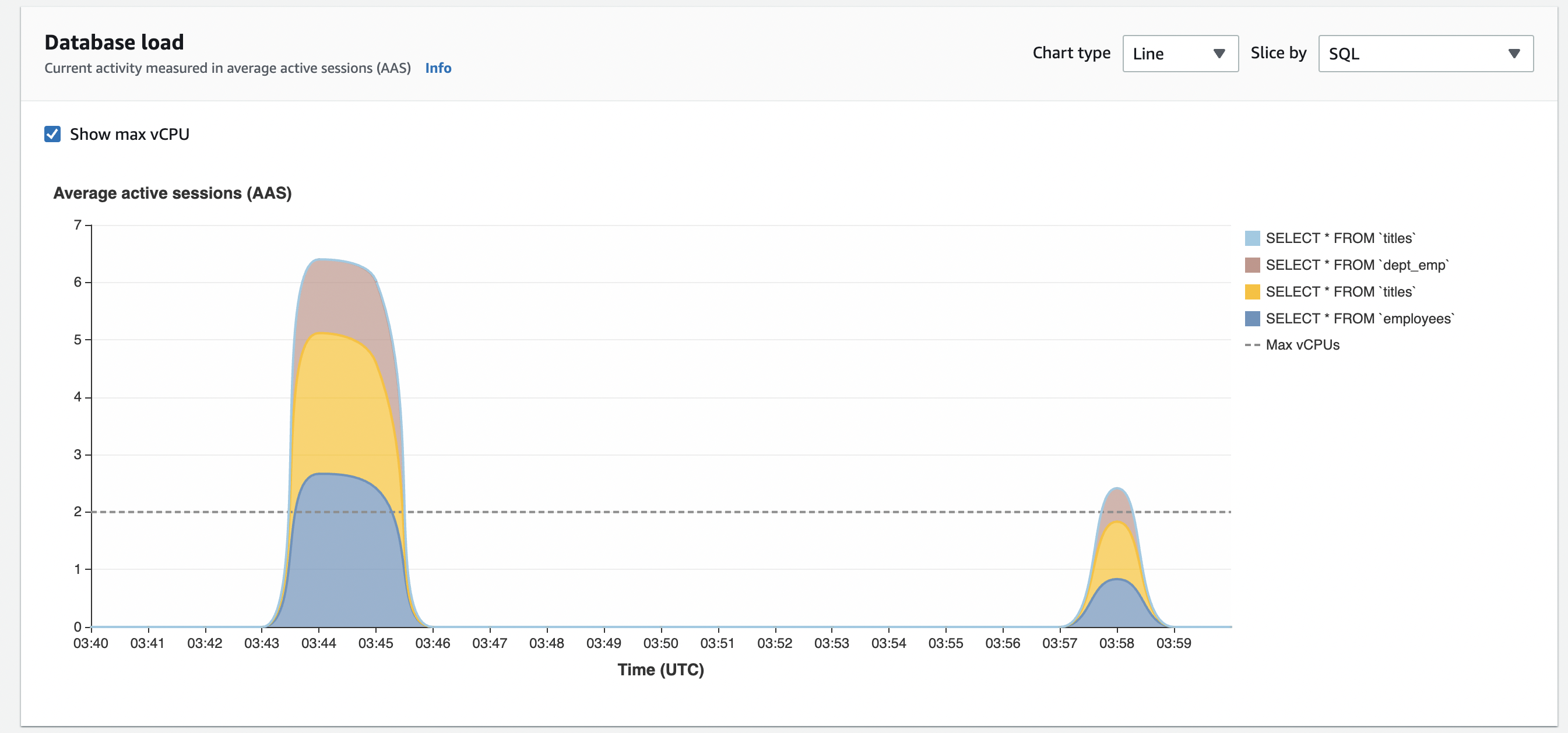This screenshot has width=1568, height=733.
Task: Click the light blue titles legend swatch
Action: point(1251,238)
